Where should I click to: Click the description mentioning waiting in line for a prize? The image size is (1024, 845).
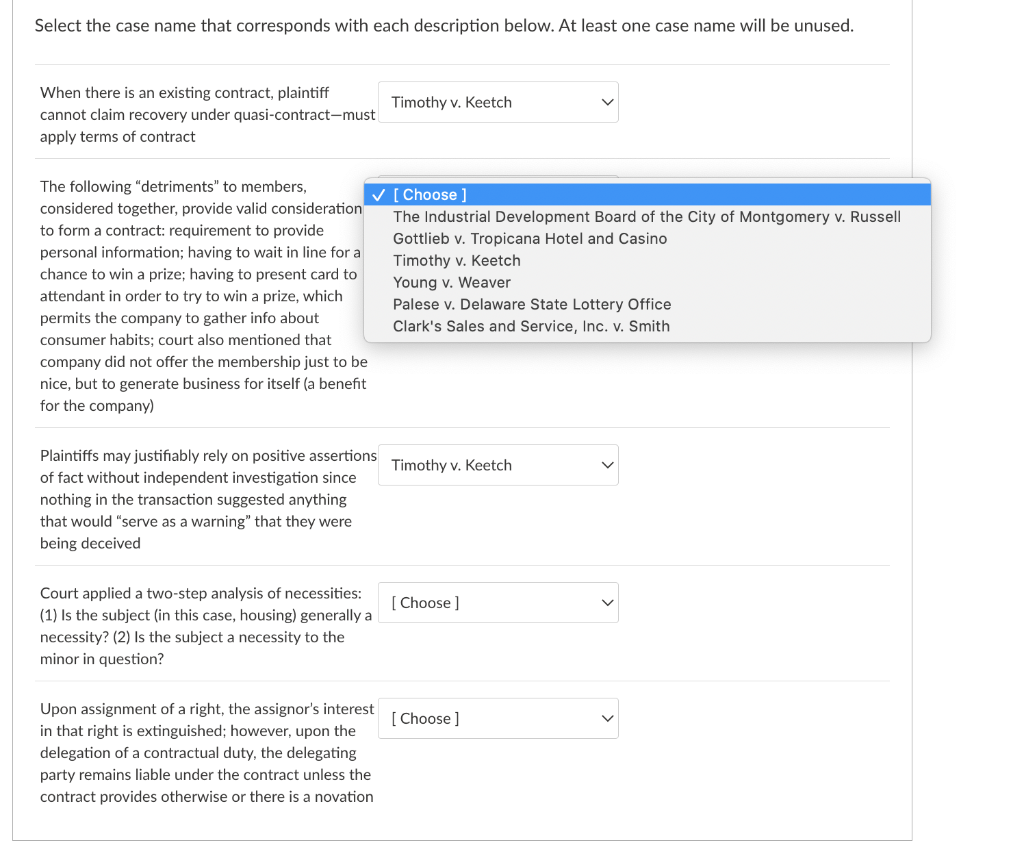[207, 295]
